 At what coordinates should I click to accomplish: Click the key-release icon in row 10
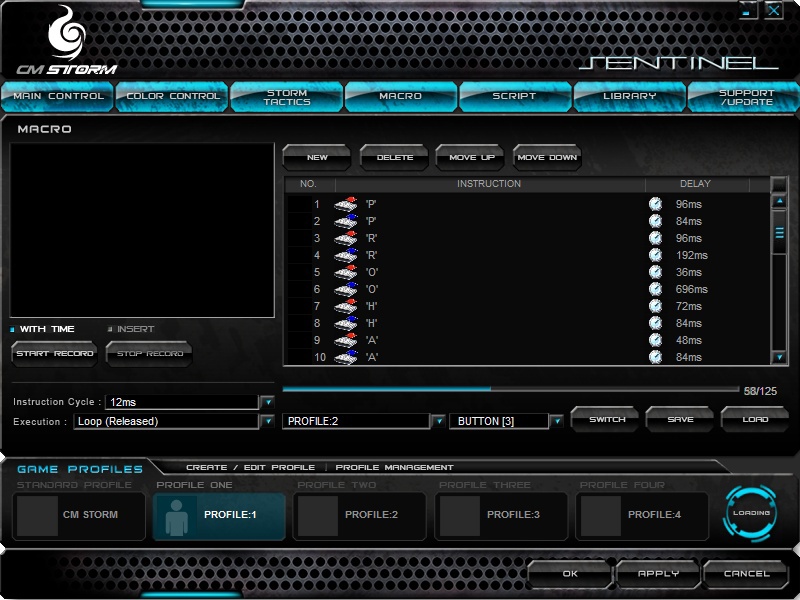[345, 357]
